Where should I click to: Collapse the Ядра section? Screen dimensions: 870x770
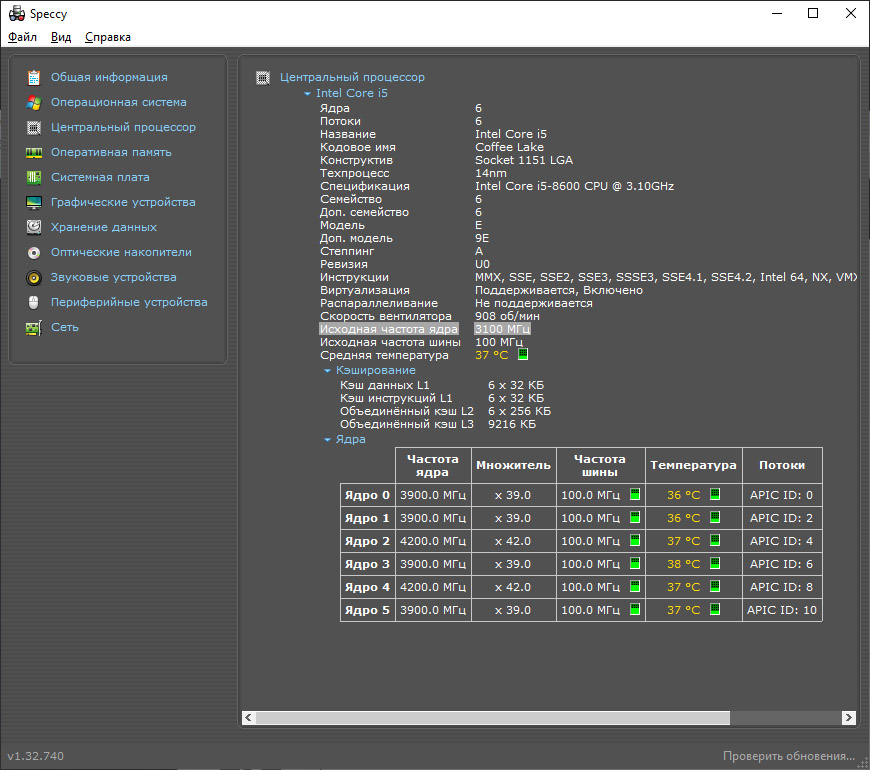[328, 439]
